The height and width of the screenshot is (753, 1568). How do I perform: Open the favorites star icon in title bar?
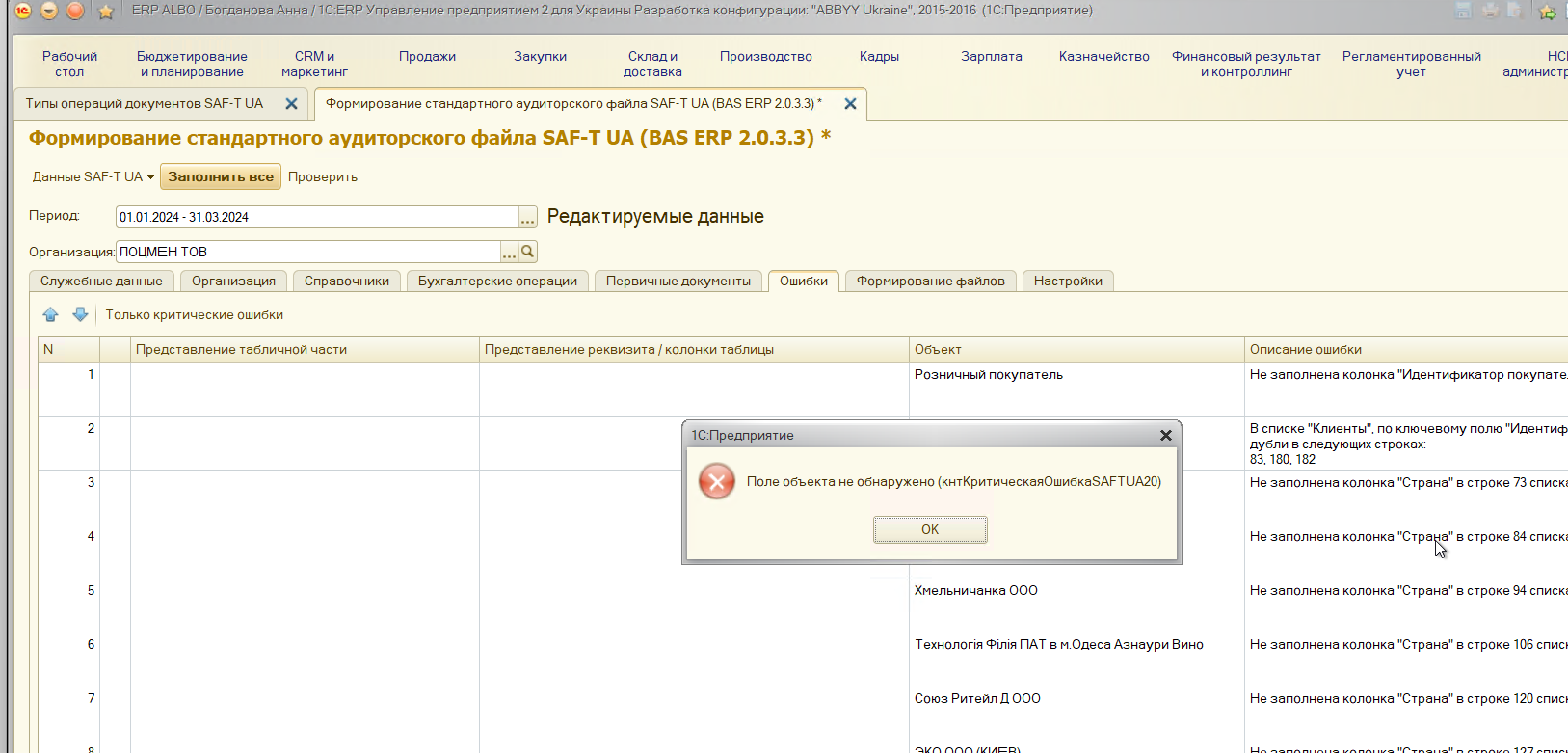[x=106, y=12]
